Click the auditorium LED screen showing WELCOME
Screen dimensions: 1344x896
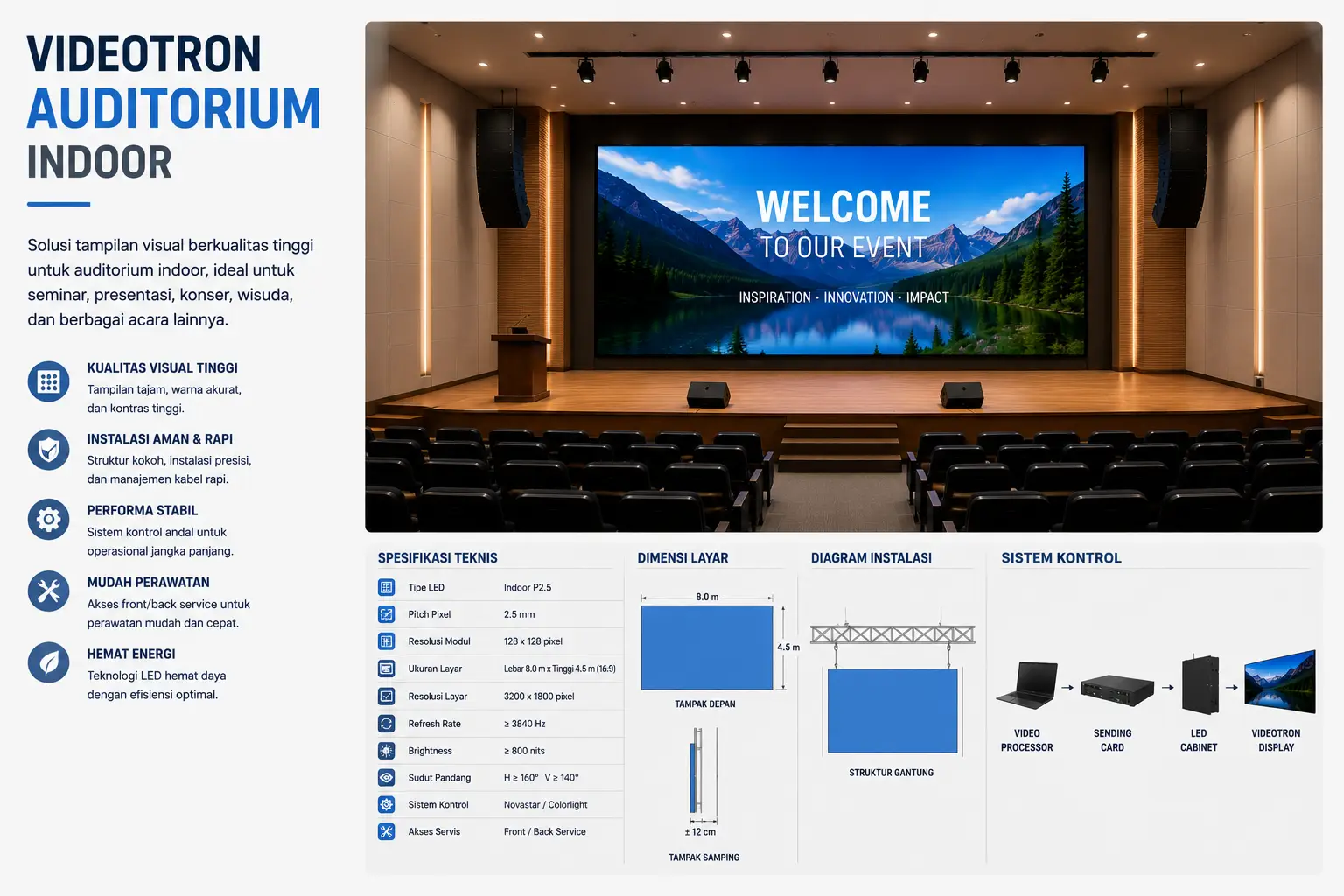(x=841, y=250)
